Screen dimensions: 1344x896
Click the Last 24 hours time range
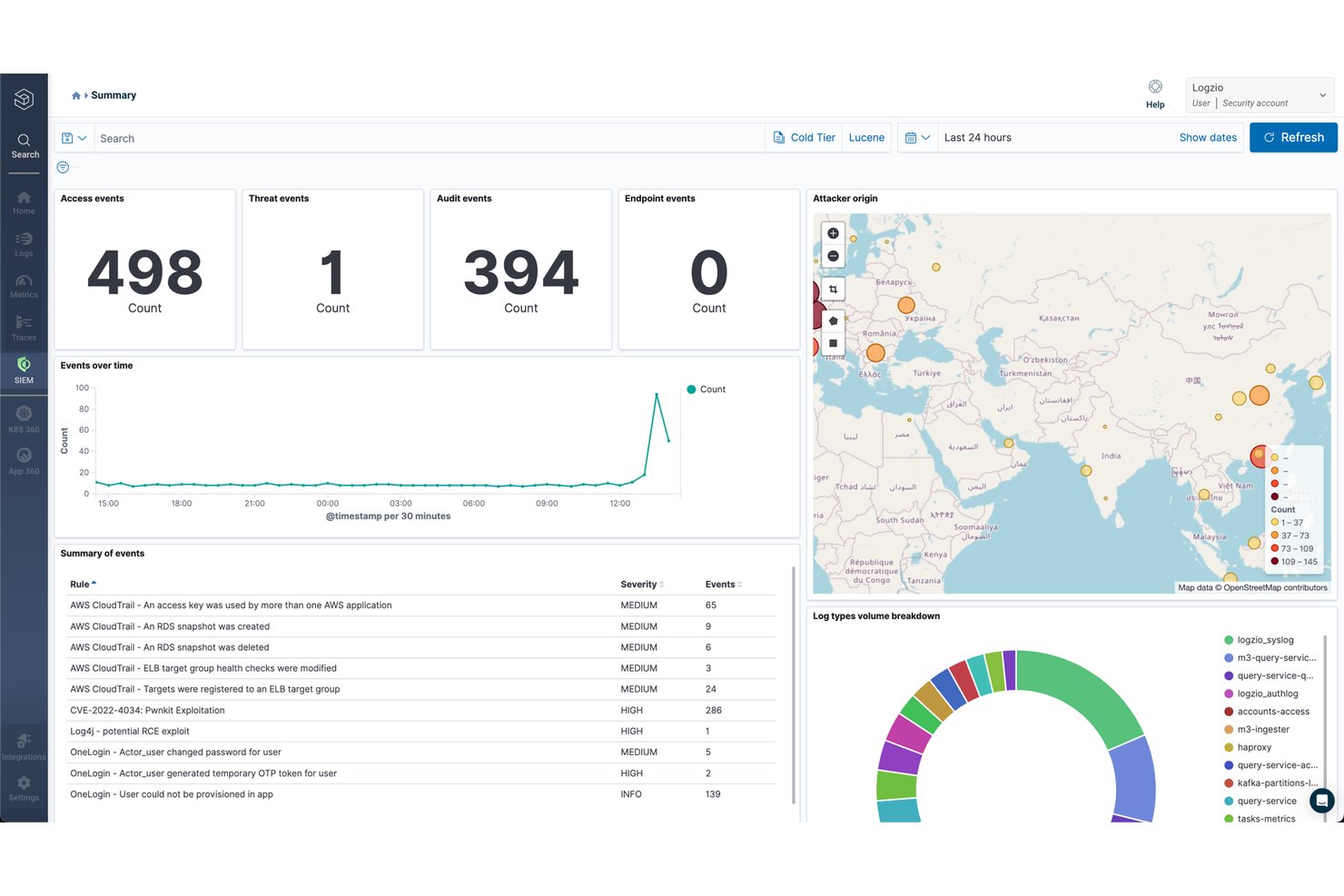click(977, 138)
